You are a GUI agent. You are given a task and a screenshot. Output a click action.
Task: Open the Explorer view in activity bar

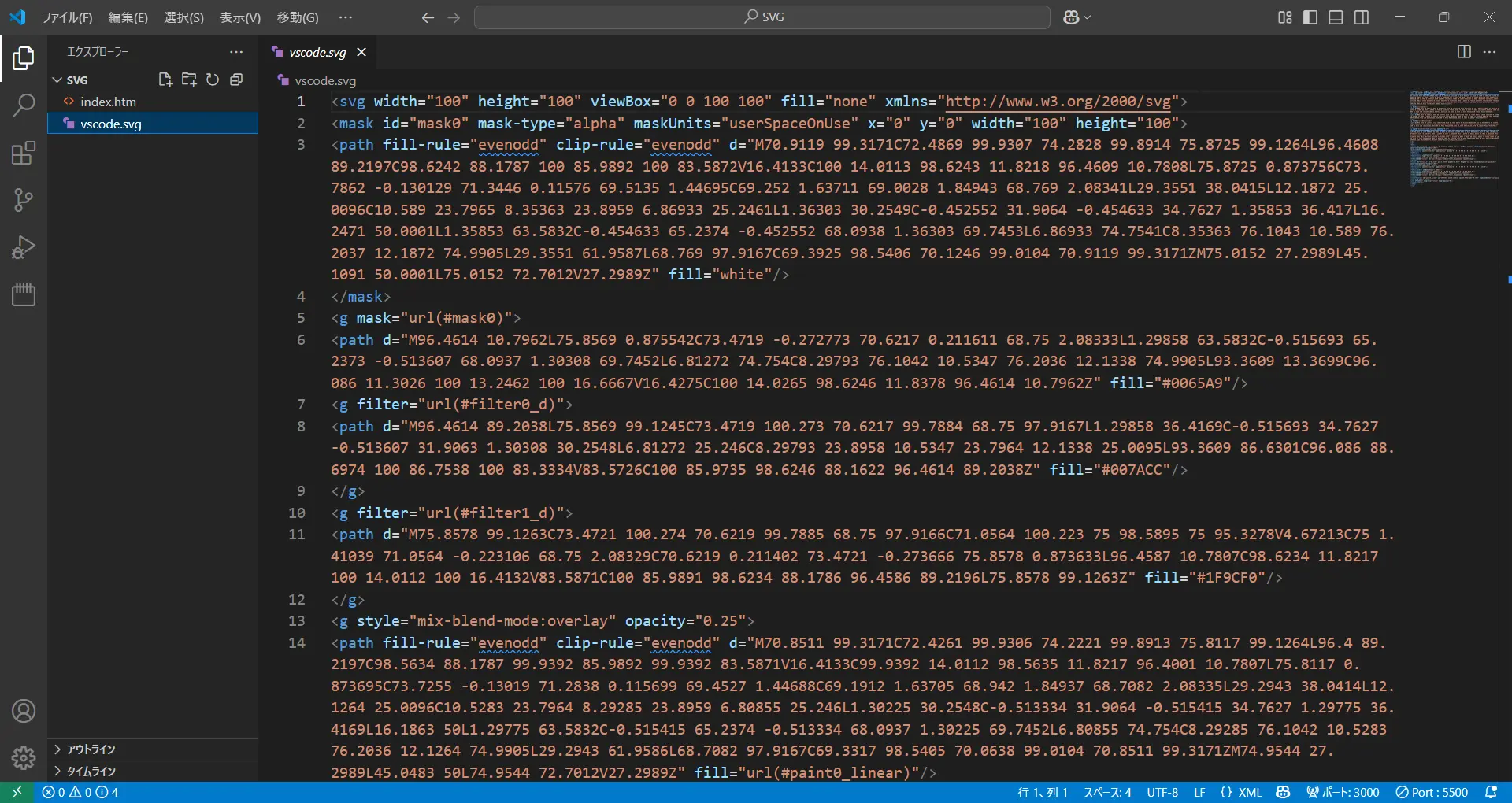coord(24,57)
